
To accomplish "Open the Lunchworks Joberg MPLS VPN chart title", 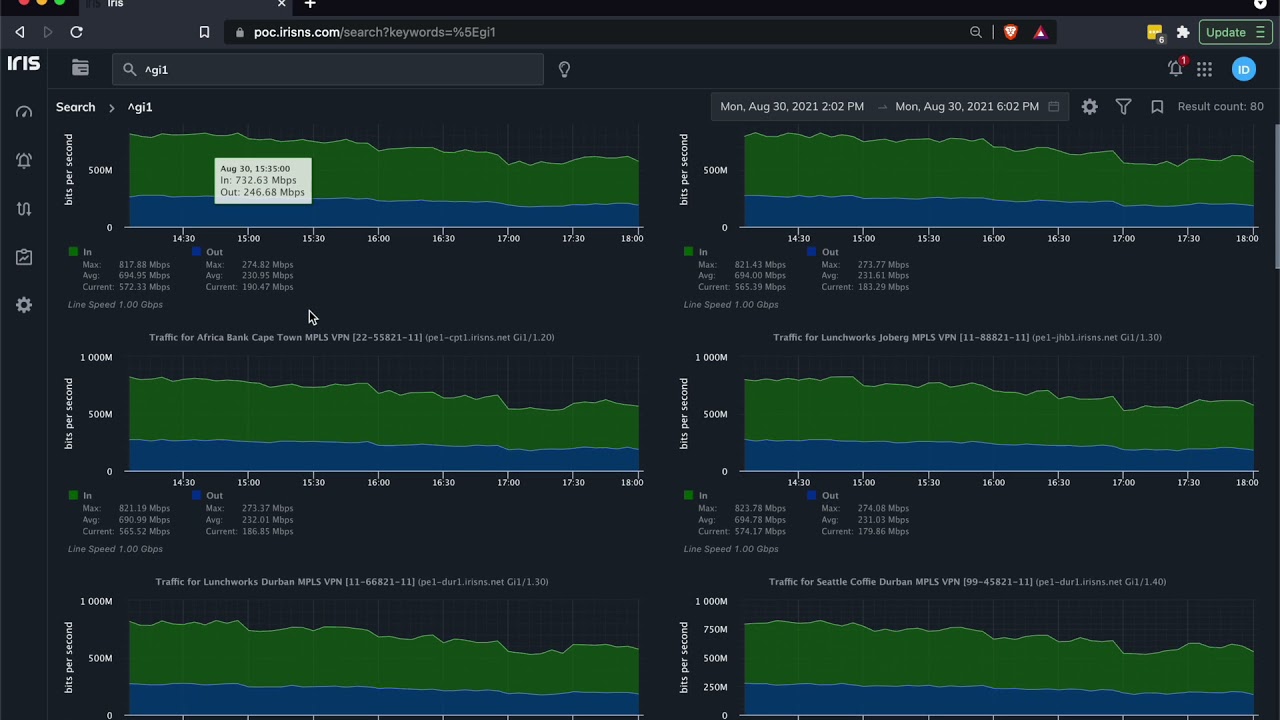I will [x=968, y=337].
